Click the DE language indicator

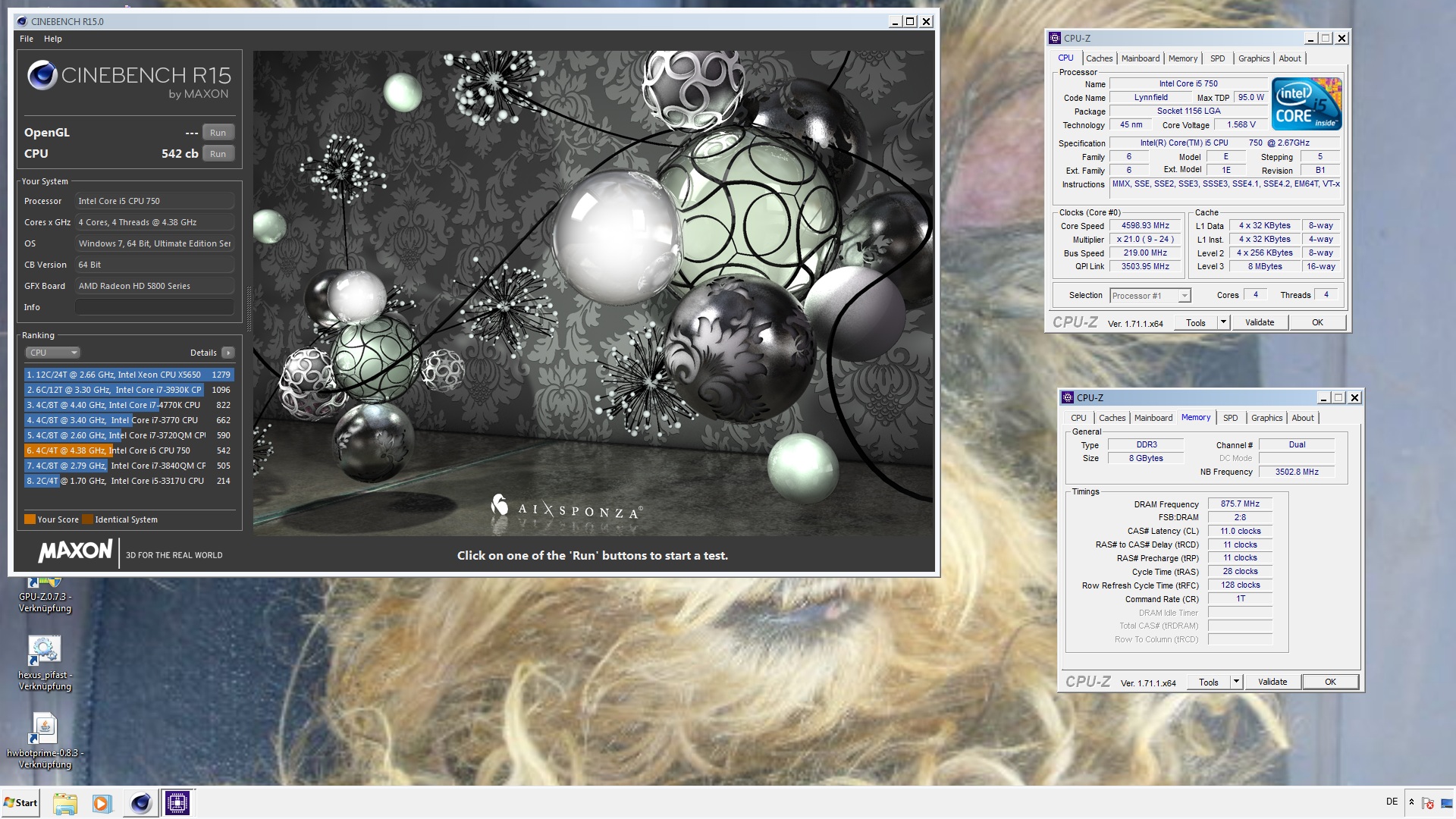[1392, 802]
